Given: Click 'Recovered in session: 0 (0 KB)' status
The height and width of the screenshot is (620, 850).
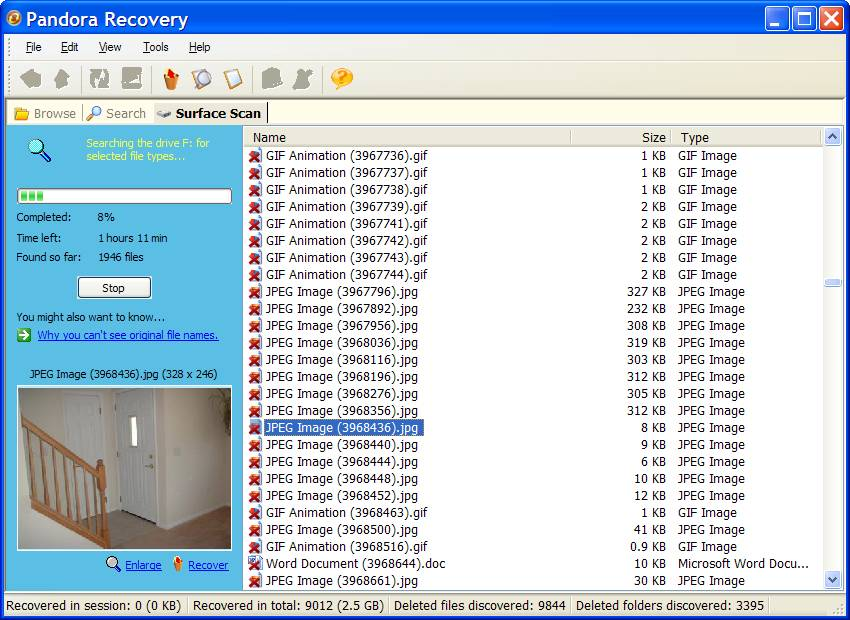Looking at the screenshot, I should click(x=94, y=605).
